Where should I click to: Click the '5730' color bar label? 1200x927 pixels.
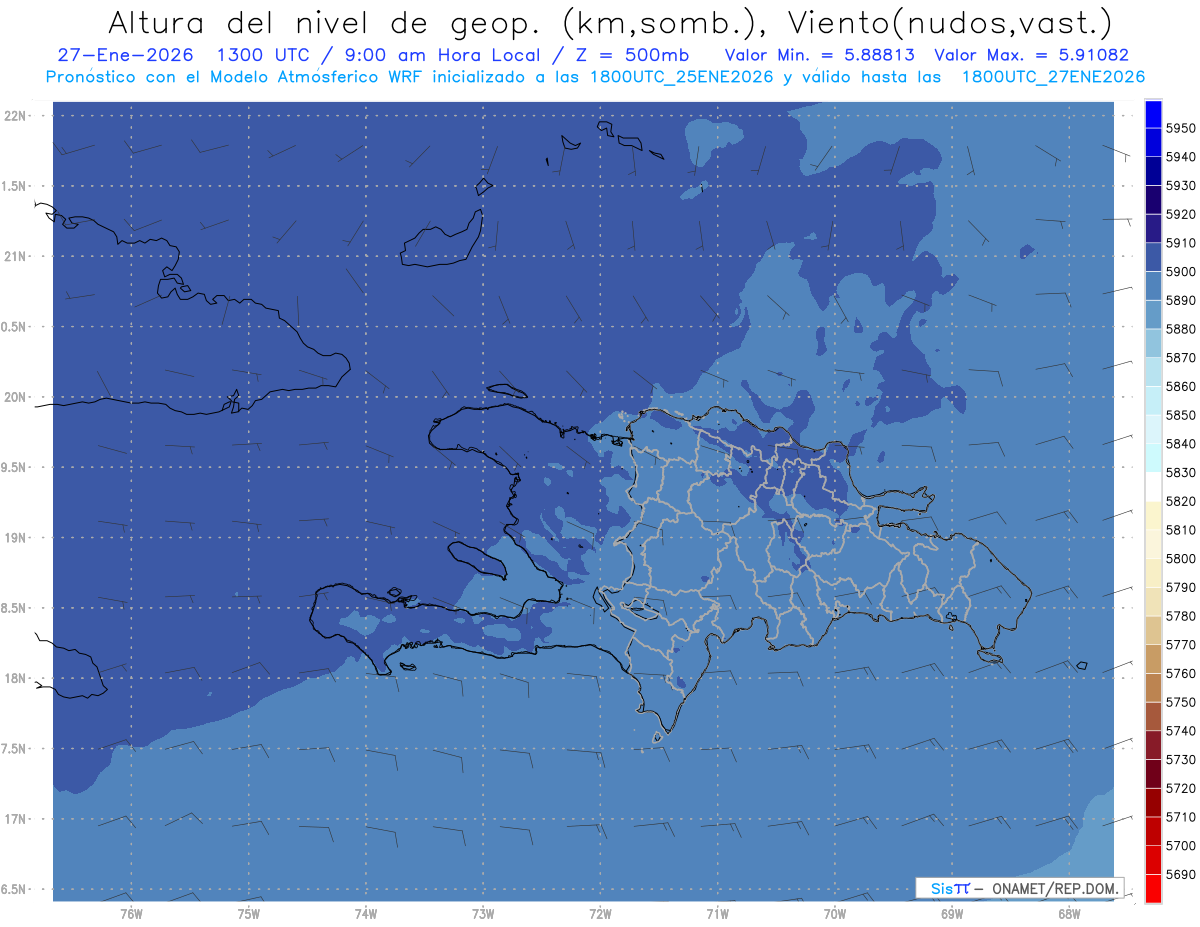click(1180, 760)
